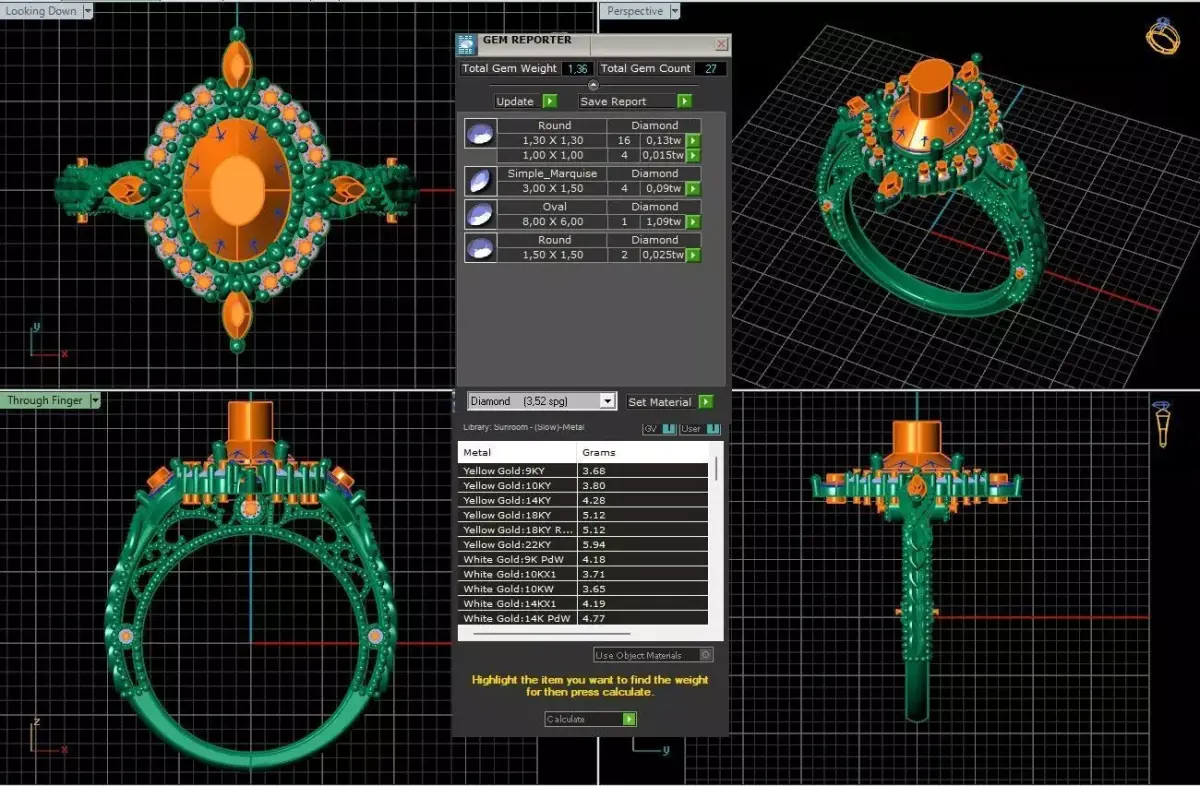Open the Perspective viewport dropdown arrow
The image size is (1200, 786).
pos(674,11)
